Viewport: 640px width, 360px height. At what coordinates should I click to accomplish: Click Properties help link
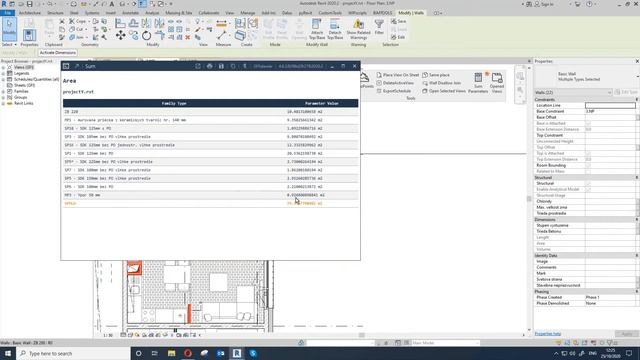547,334
